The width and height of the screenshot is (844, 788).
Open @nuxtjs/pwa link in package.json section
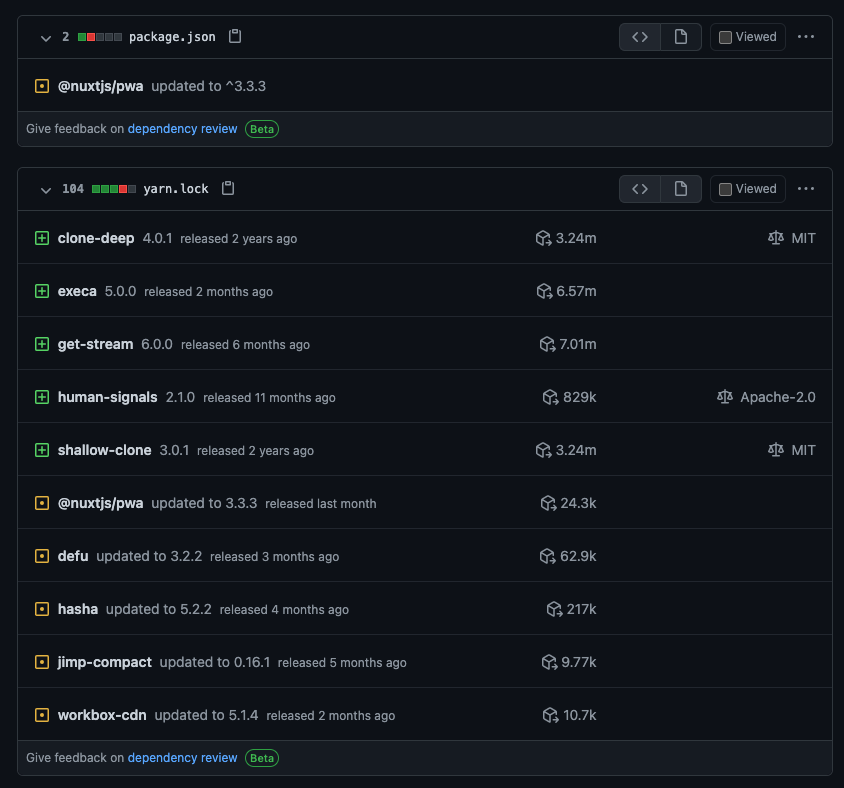pyautogui.click(x=100, y=86)
